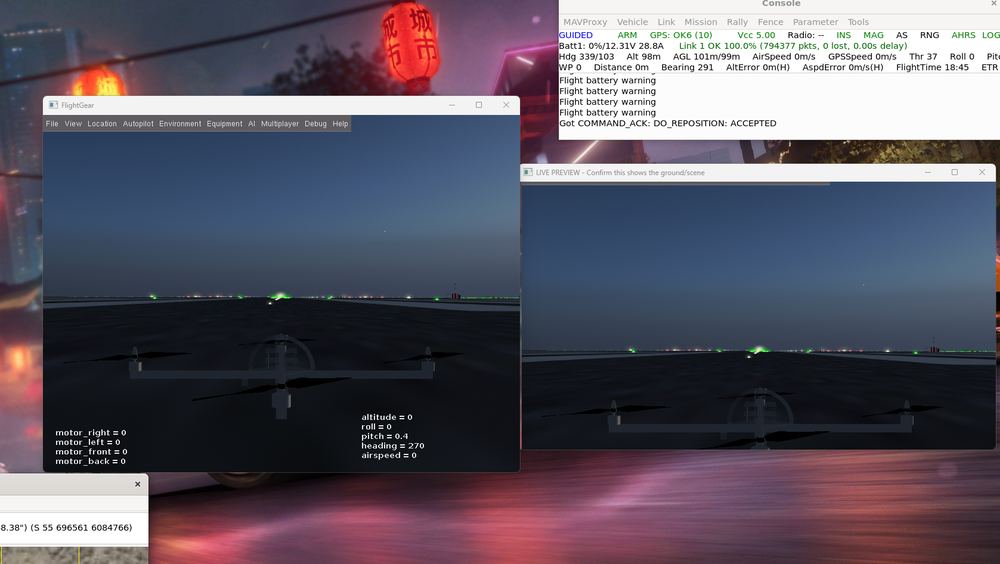
Task: Open the MAVProxy menu in Console
Action: [585, 22]
